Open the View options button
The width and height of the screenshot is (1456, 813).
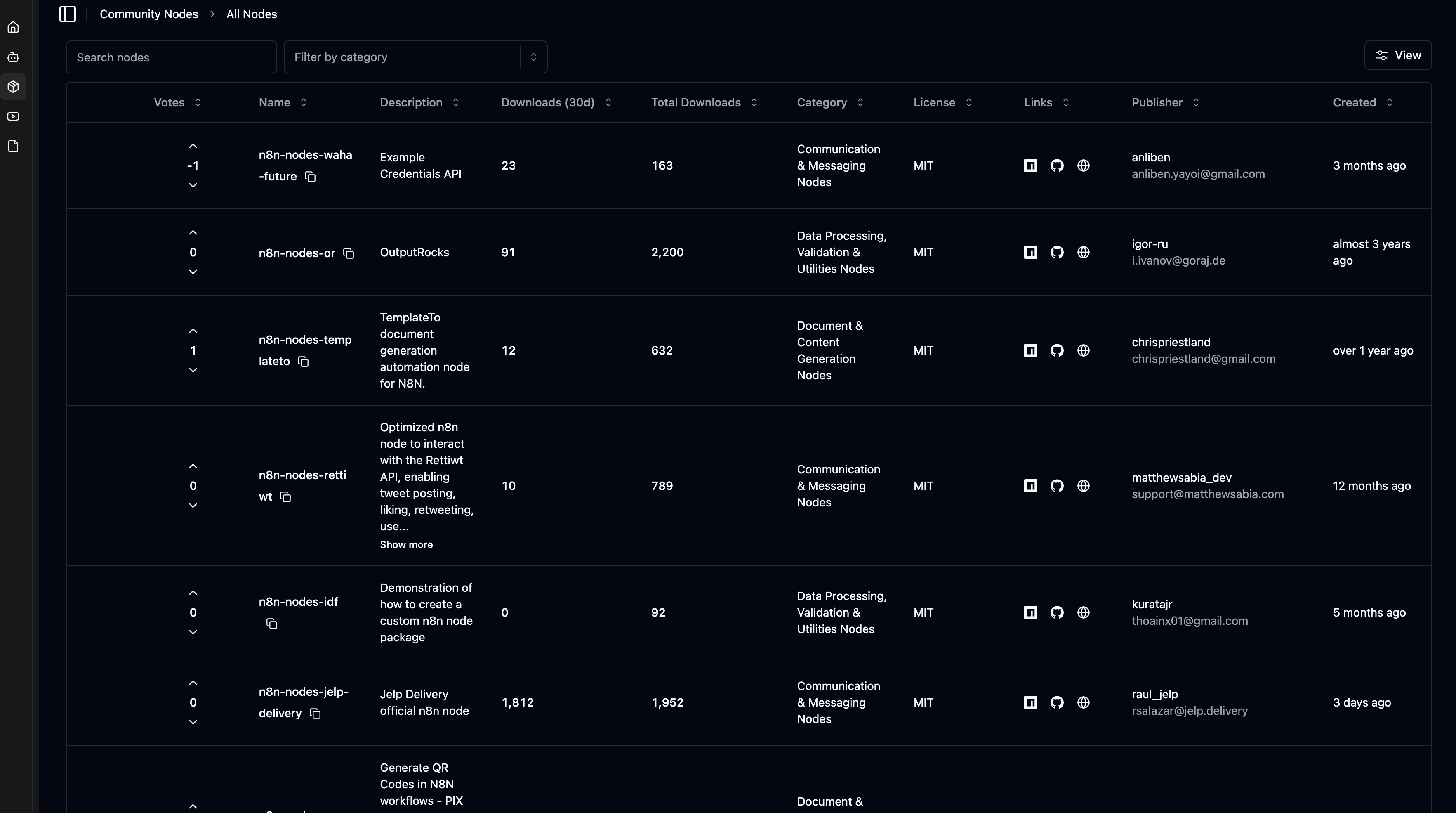click(1397, 55)
